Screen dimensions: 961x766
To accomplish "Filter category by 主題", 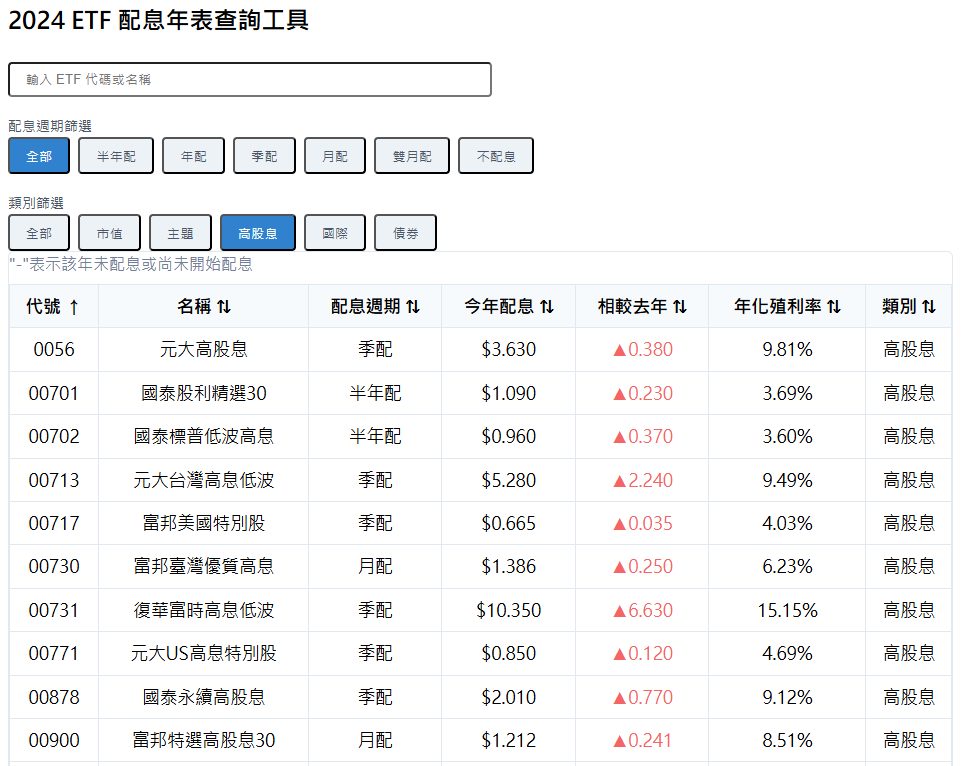I will coord(180,233).
